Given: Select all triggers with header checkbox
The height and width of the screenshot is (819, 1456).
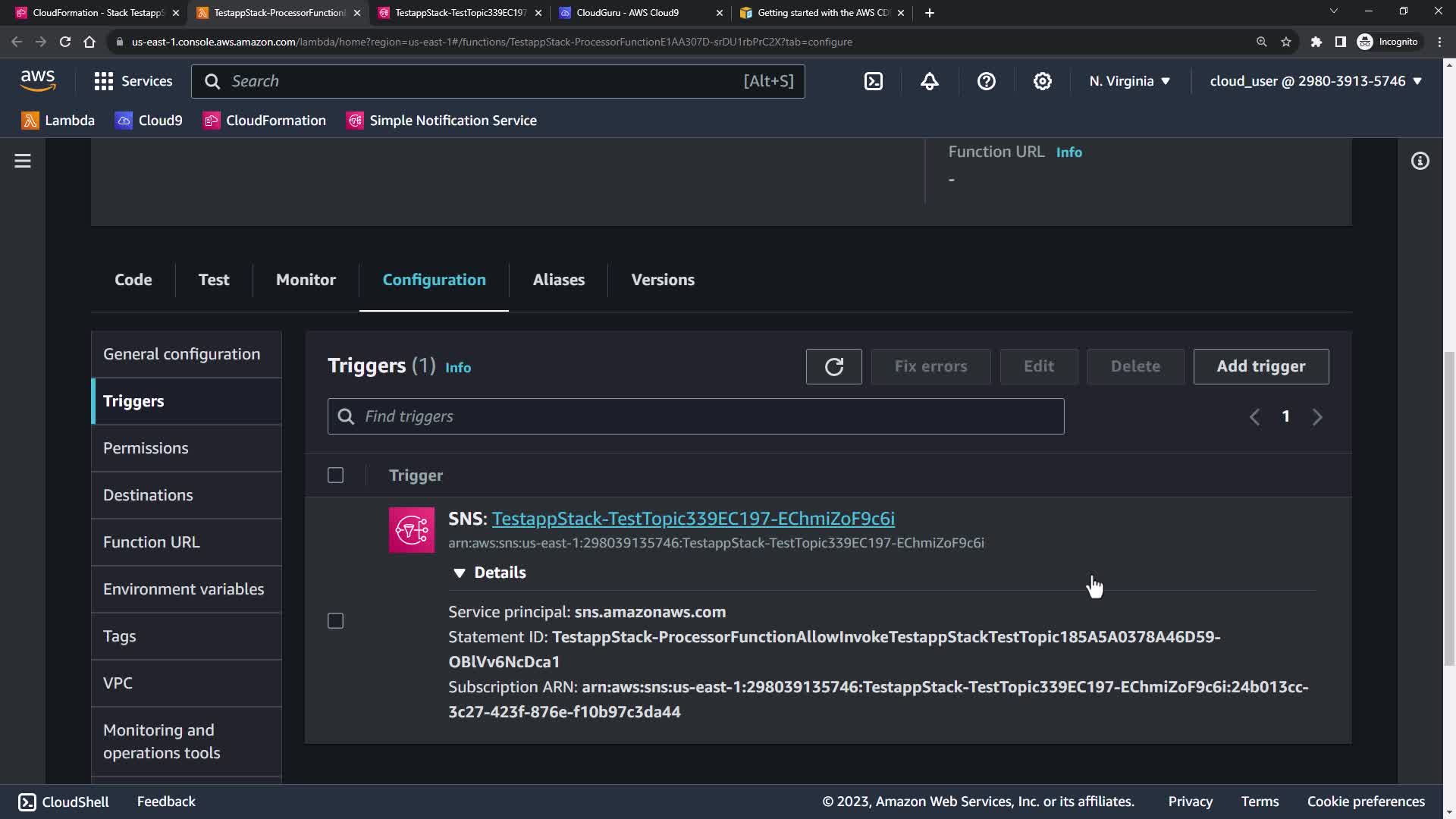Looking at the screenshot, I should [x=335, y=475].
